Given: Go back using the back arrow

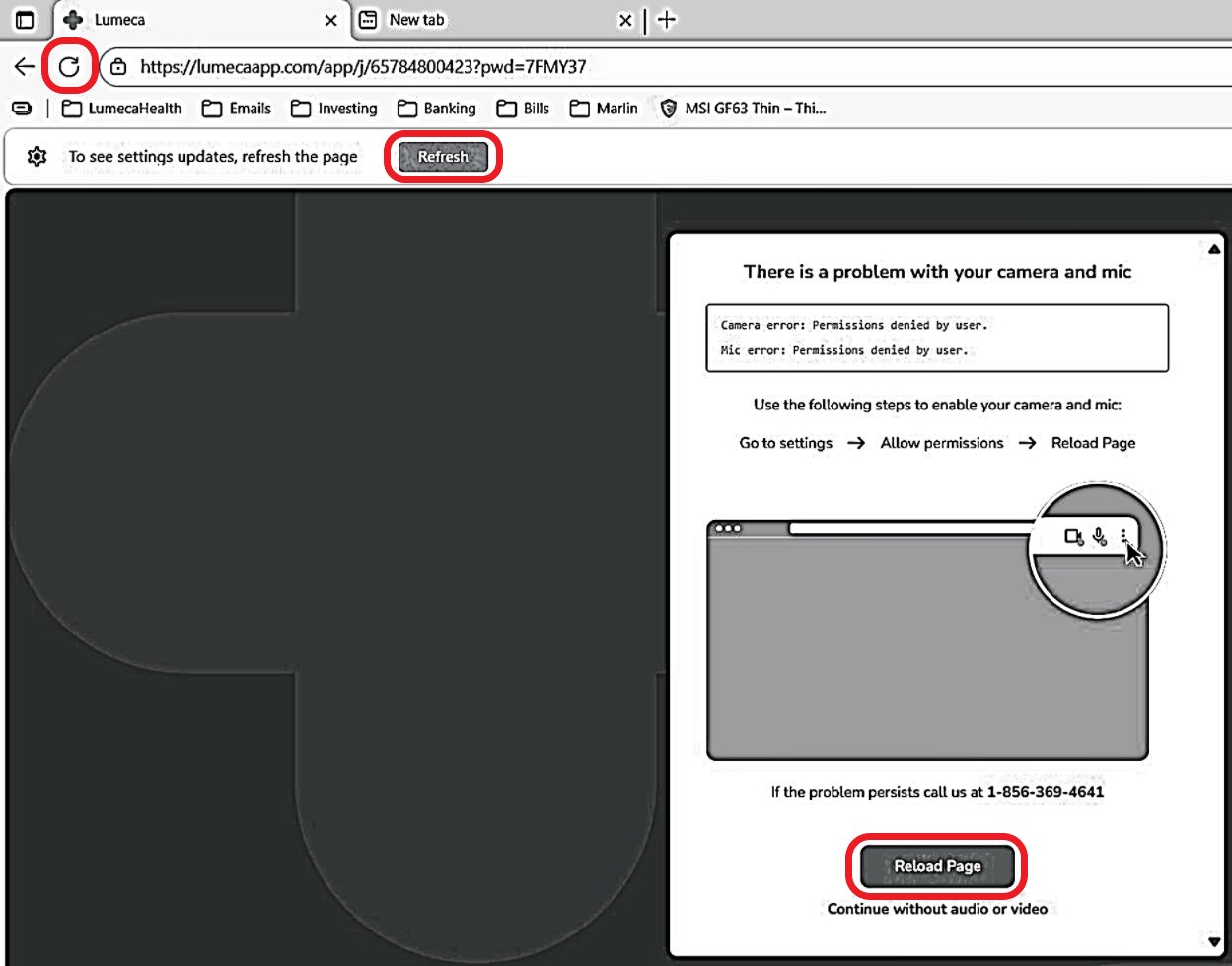Looking at the screenshot, I should click(24, 67).
